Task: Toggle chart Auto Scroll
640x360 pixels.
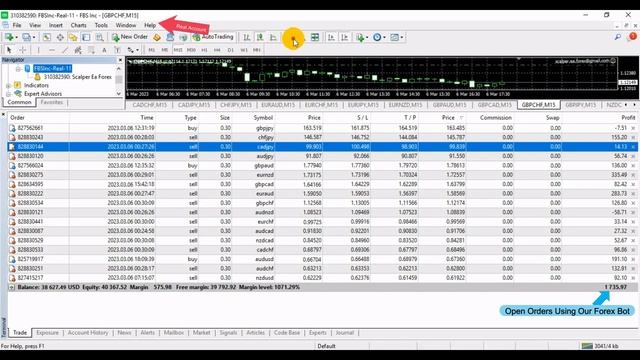Action: coord(331,37)
